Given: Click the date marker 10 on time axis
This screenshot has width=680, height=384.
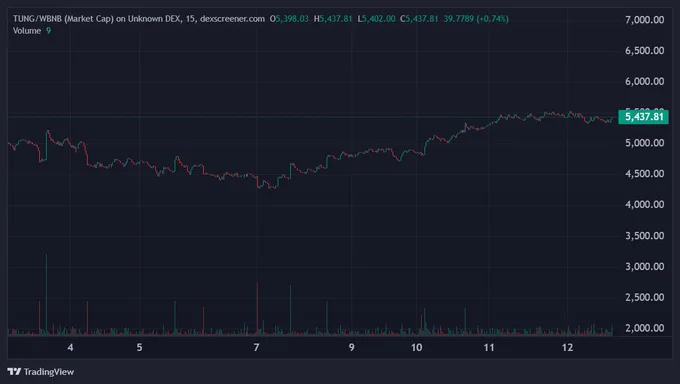Looking at the screenshot, I should click(x=417, y=347).
